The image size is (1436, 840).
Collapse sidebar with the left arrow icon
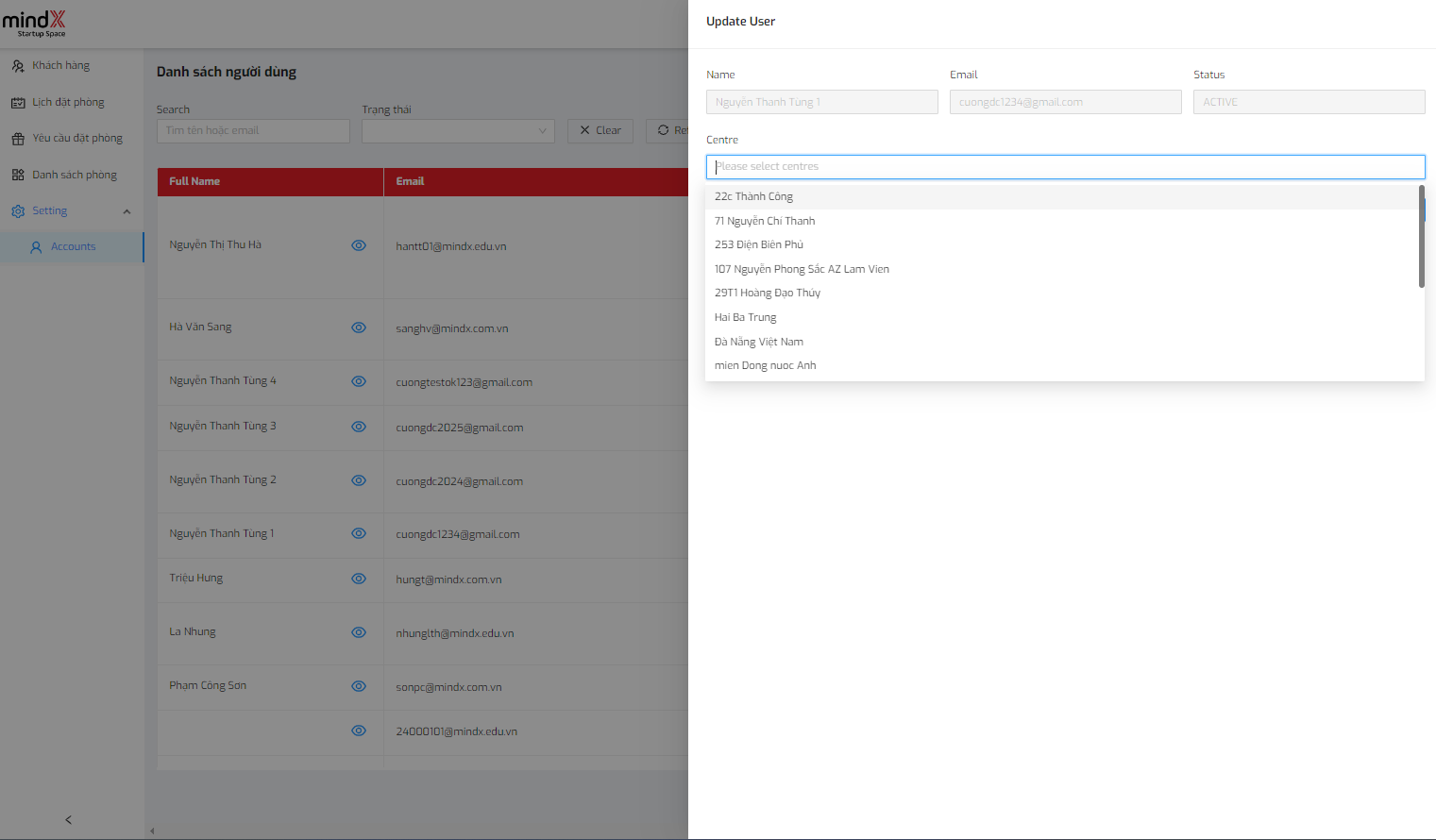click(68, 820)
